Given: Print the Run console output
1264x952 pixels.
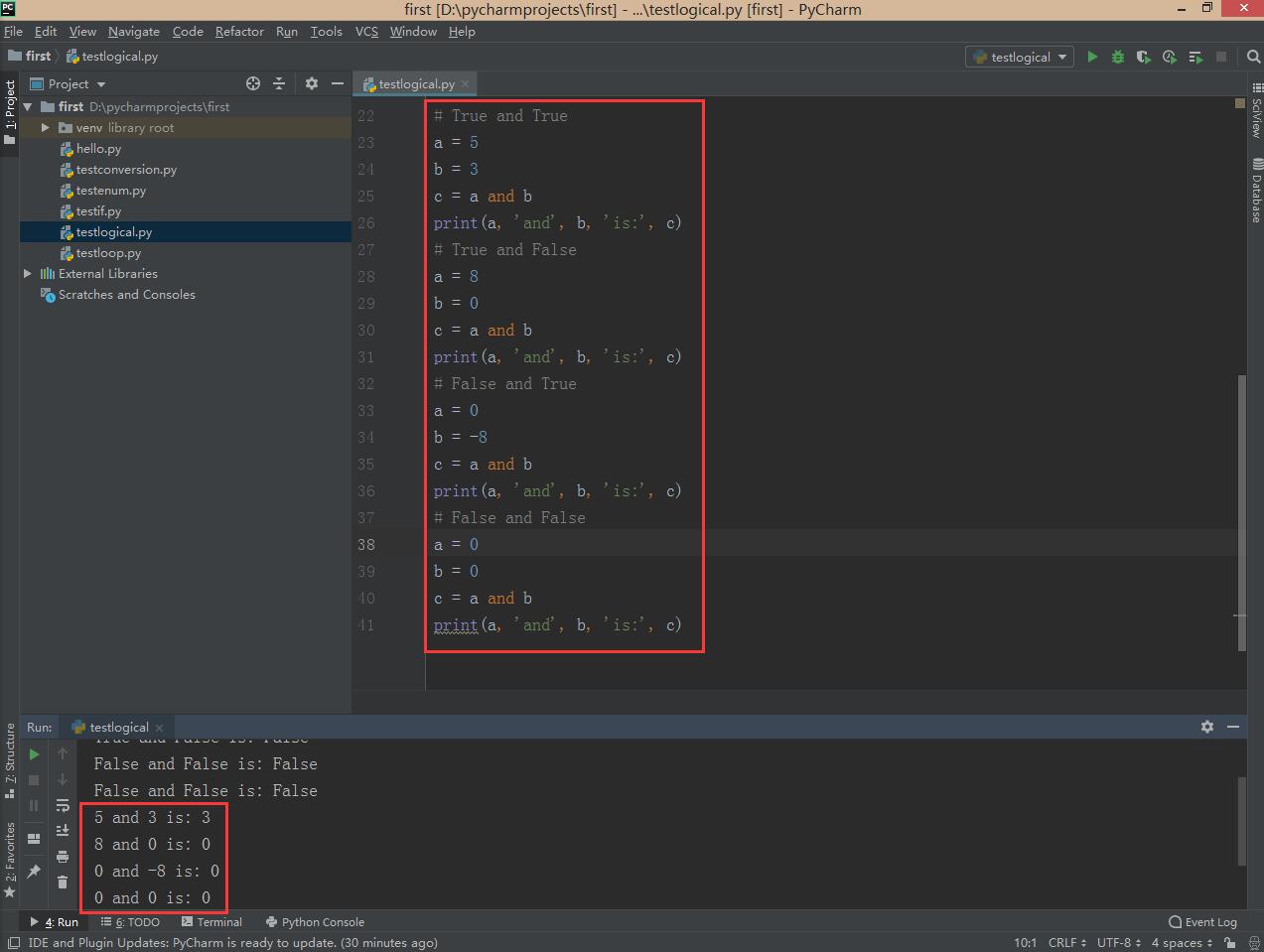Looking at the screenshot, I should [63, 857].
